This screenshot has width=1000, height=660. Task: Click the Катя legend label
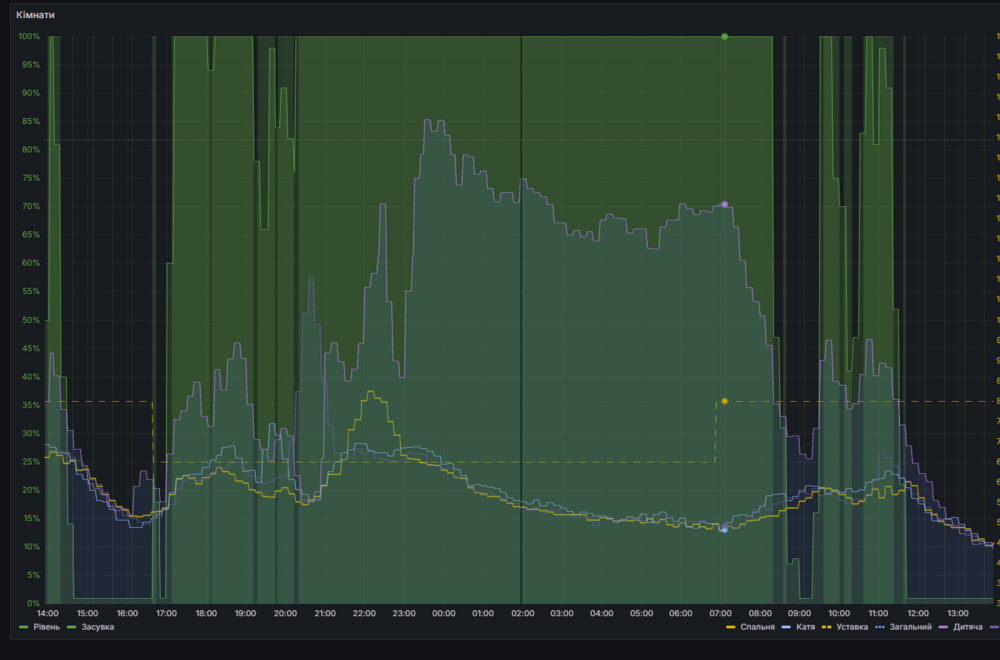[805, 627]
